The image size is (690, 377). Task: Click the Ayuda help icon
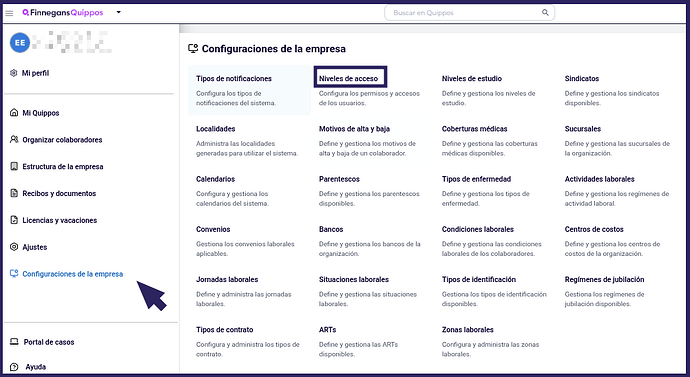14,366
